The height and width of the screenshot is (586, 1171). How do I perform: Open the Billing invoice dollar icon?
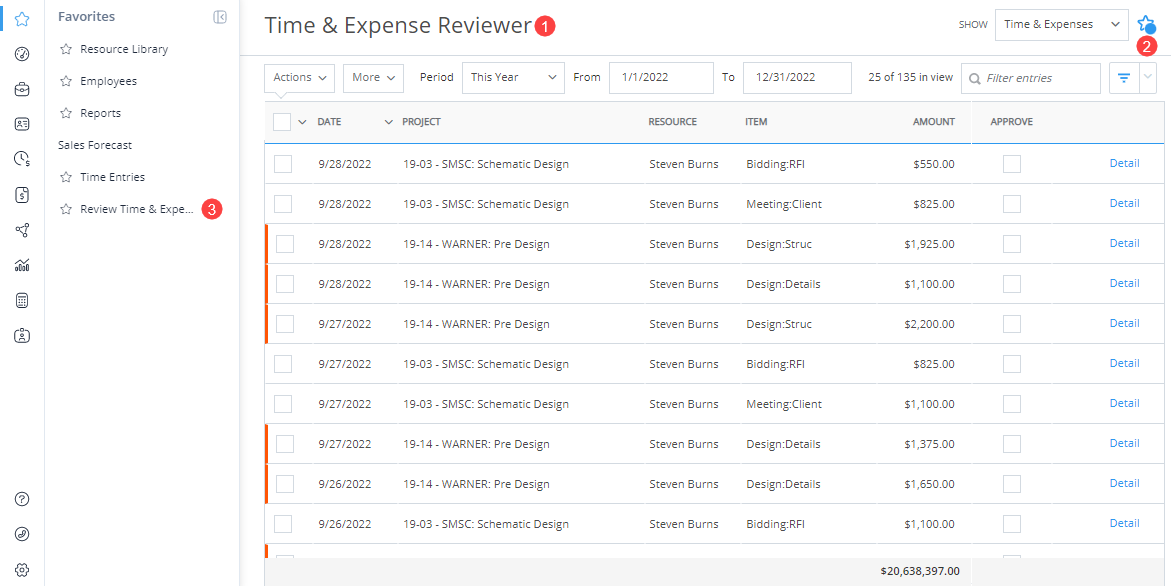[22, 195]
